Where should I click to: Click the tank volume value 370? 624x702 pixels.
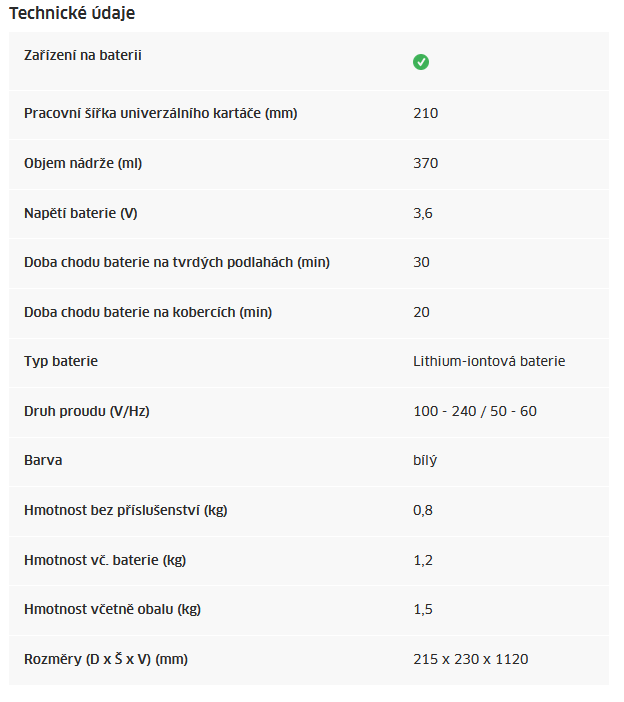click(425, 163)
